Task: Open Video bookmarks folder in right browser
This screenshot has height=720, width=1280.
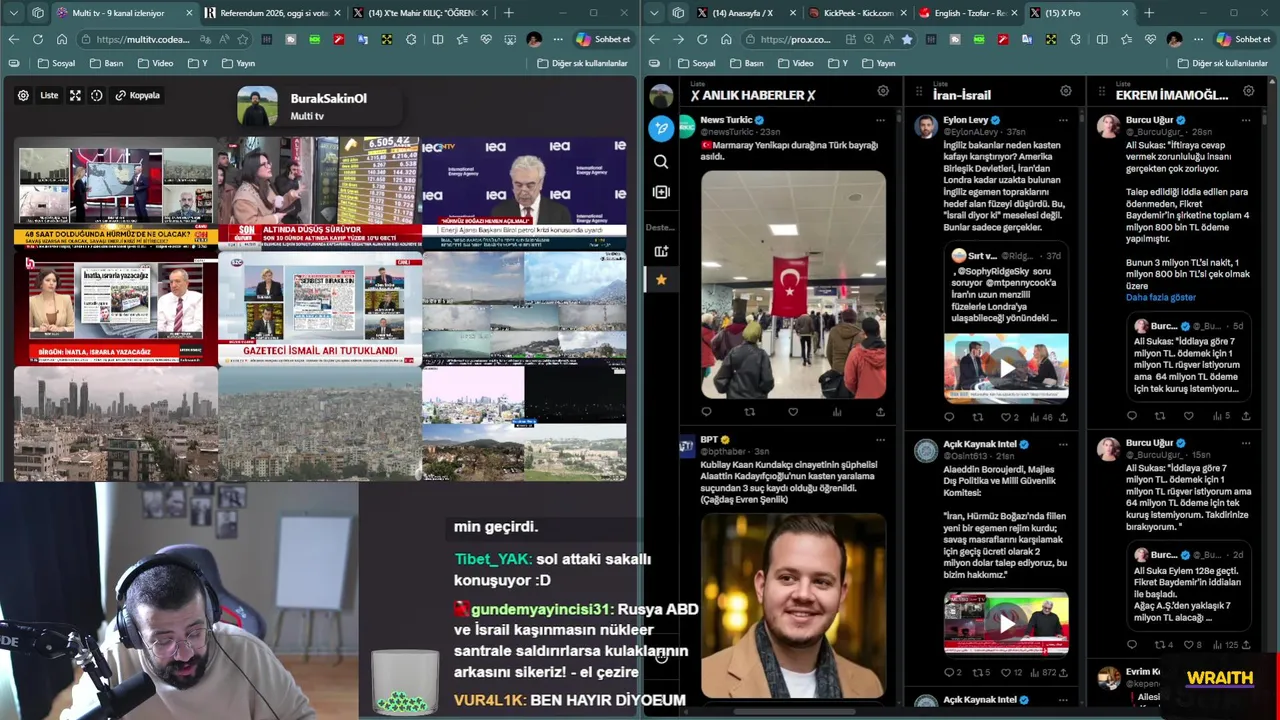Action: 795,63
